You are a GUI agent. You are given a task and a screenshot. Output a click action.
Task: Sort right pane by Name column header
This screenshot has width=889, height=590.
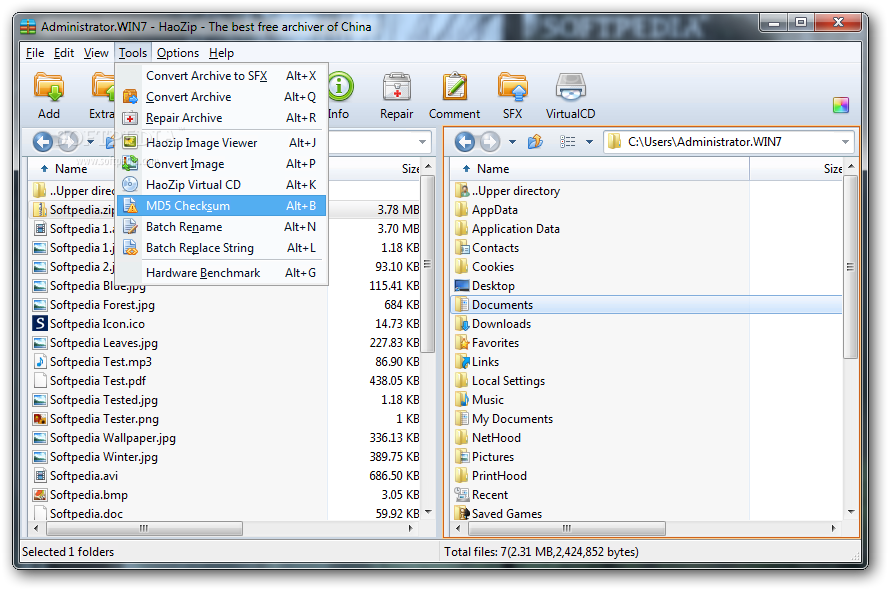600,169
